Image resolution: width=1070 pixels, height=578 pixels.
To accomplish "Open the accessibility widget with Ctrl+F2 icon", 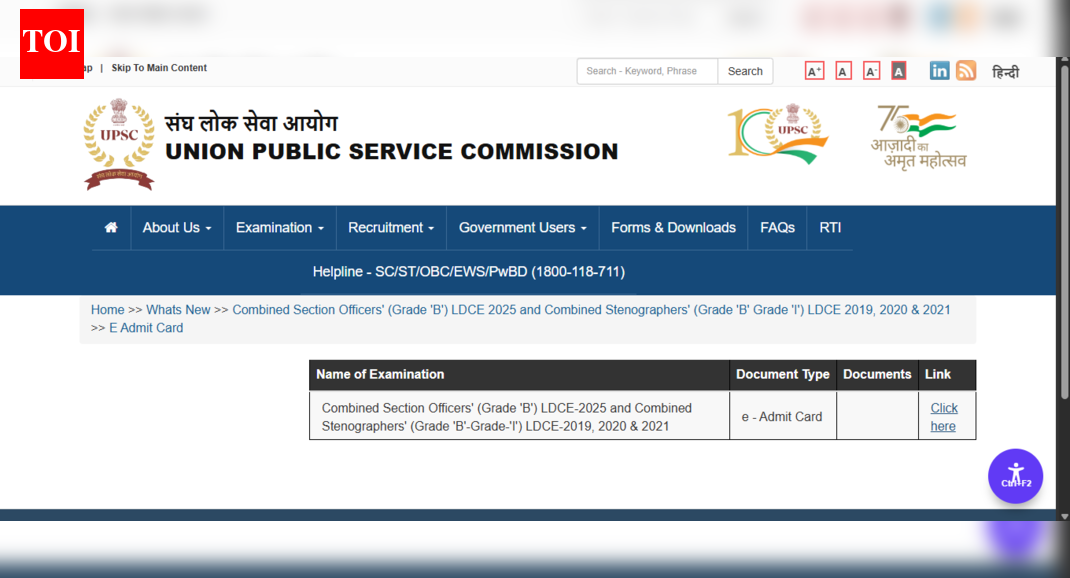I will pyautogui.click(x=1015, y=476).
